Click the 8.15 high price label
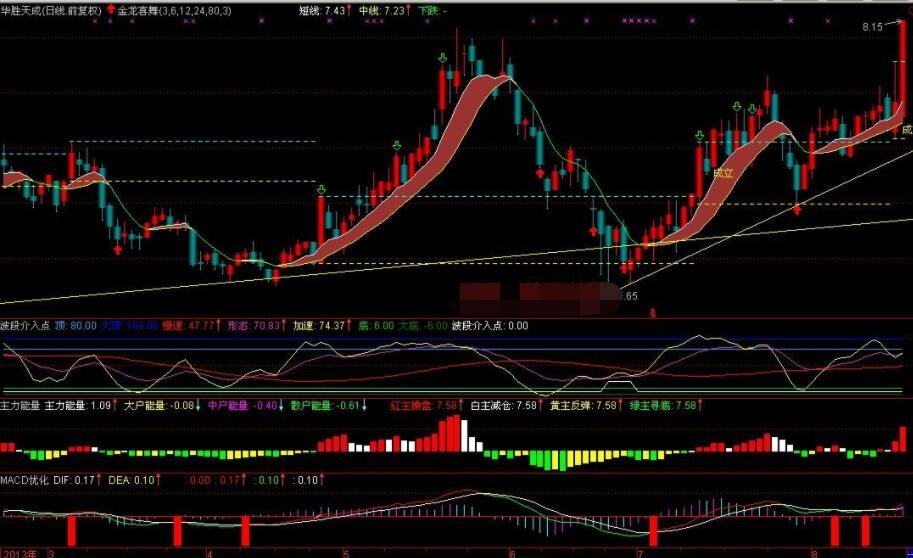 pos(873,28)
